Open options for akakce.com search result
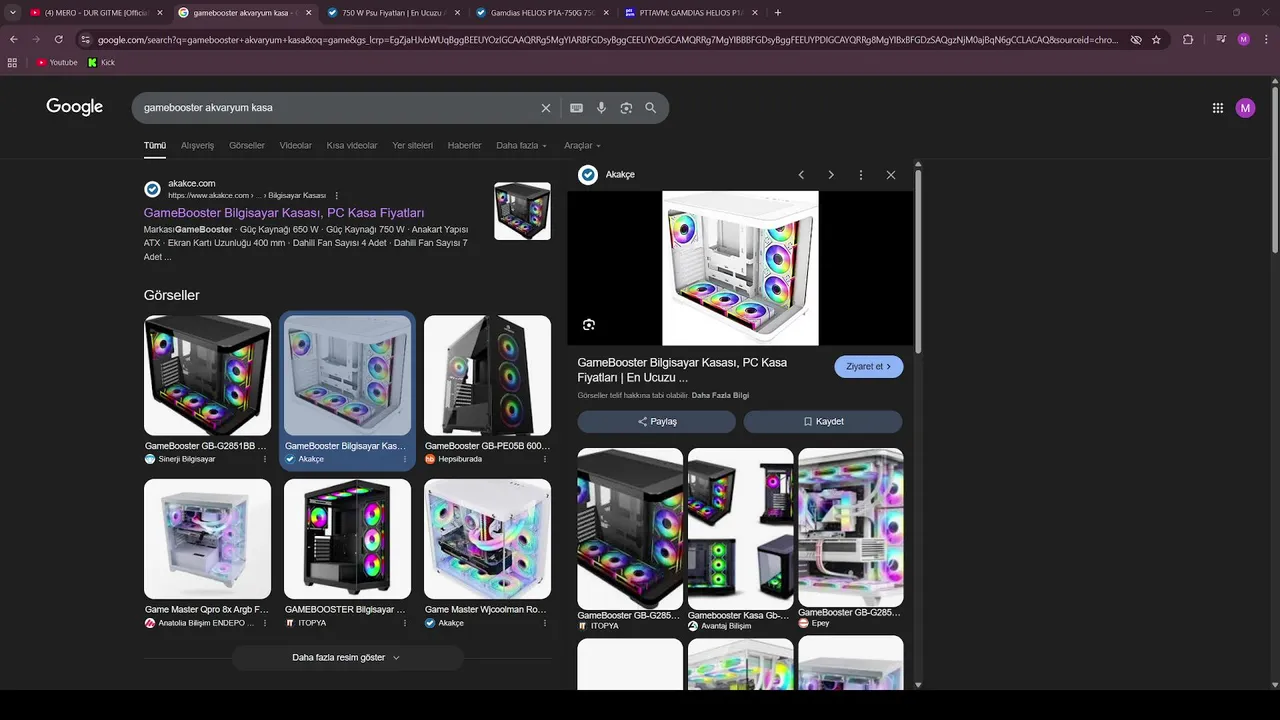 337,196
